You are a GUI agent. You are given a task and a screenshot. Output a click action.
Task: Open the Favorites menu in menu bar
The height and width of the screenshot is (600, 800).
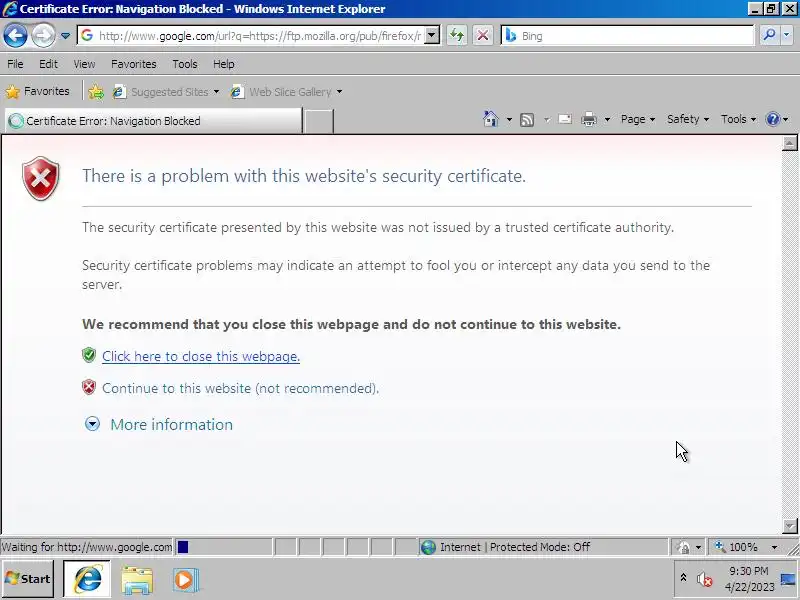[x=134, y=64]
